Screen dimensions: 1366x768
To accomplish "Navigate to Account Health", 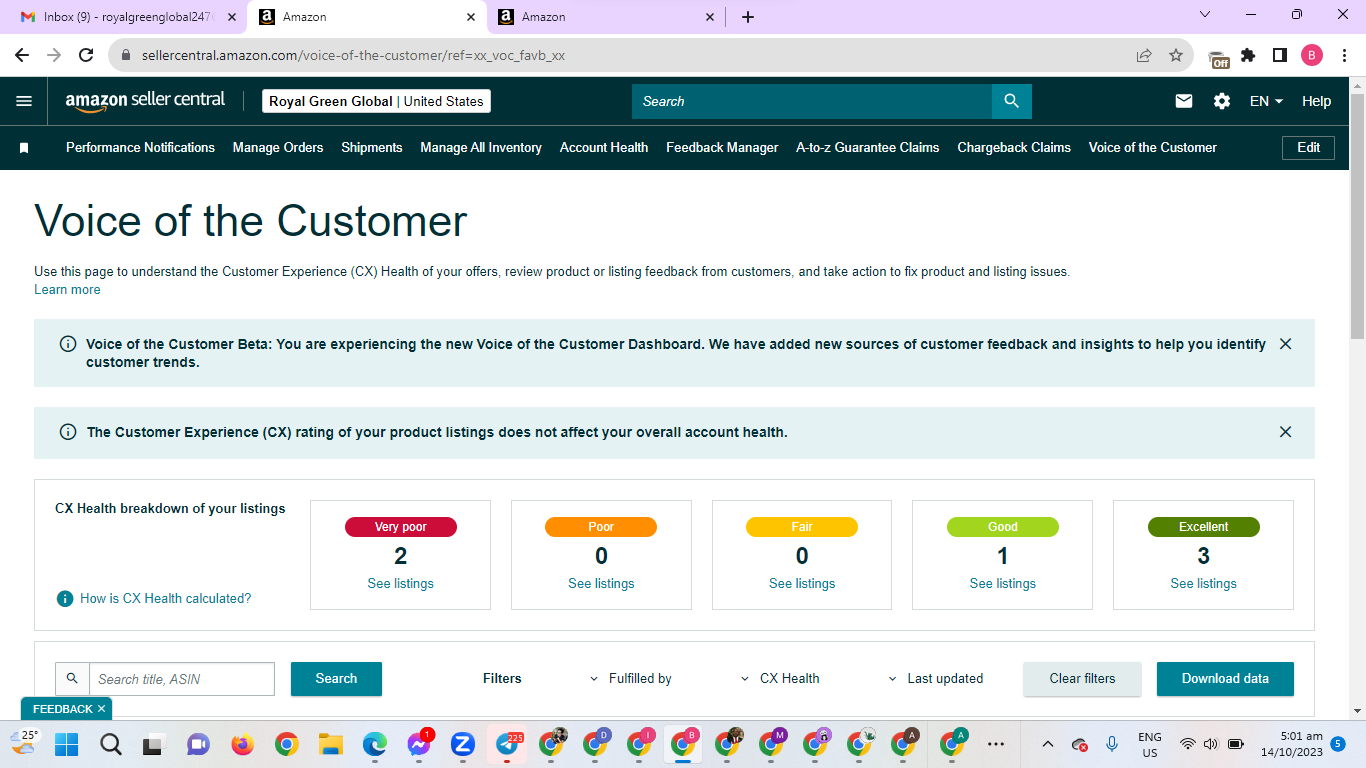I will pyautogui.click(x=604, y=148).
